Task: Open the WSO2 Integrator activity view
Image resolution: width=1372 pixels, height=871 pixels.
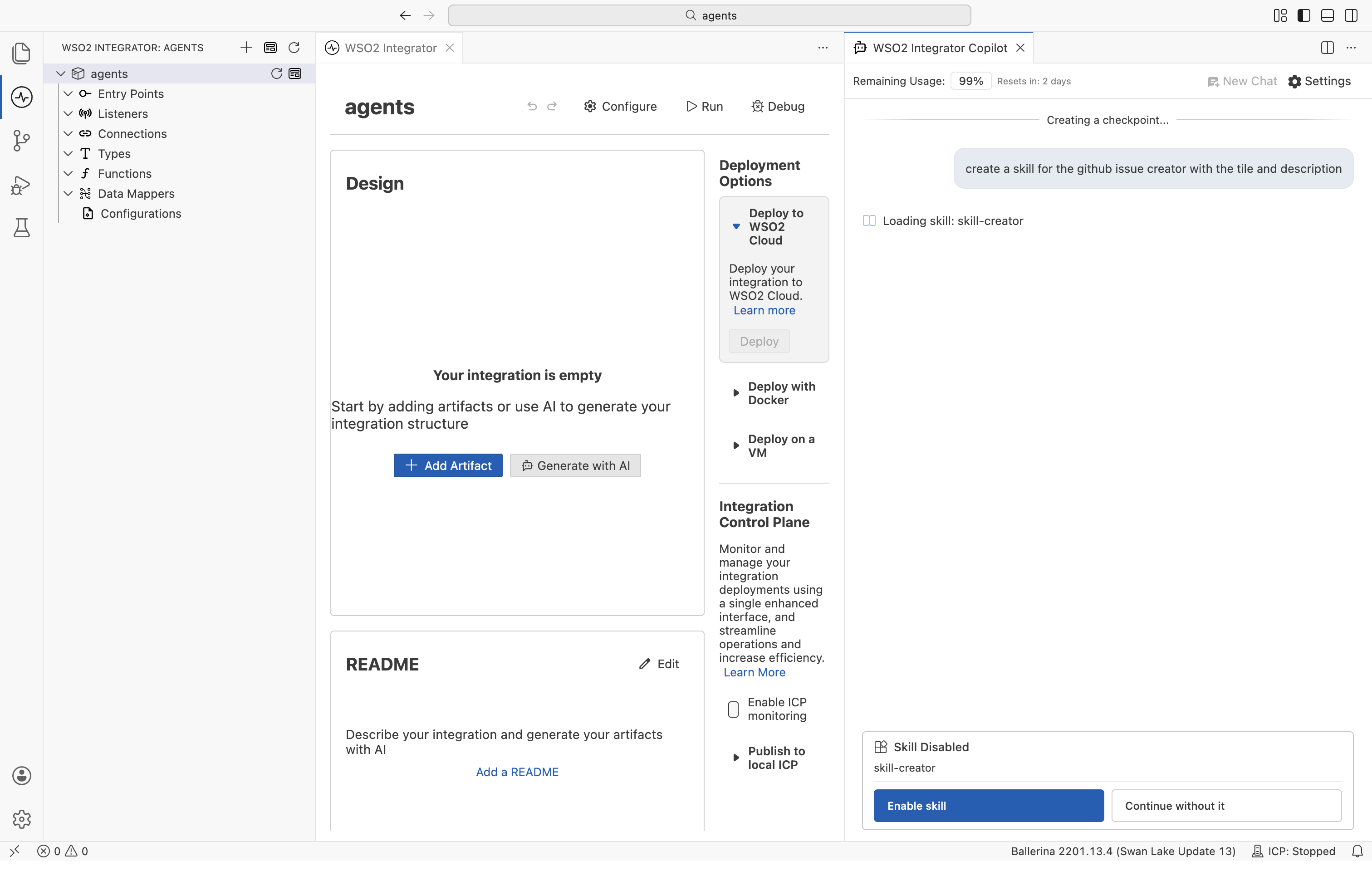Action: pyautogui.click(x=21, y=97)
